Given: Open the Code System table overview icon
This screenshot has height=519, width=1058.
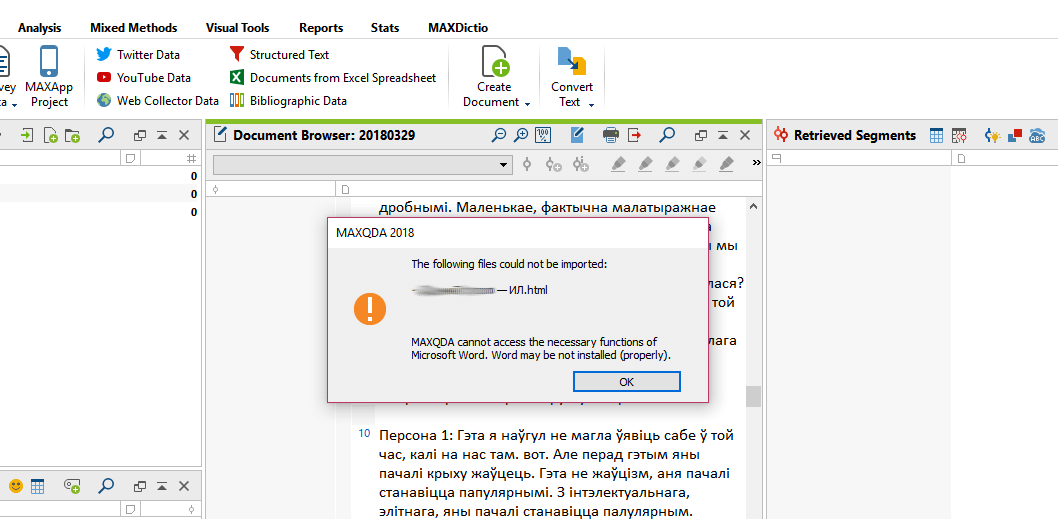Looking at the screenshot, I should (37, 485).
